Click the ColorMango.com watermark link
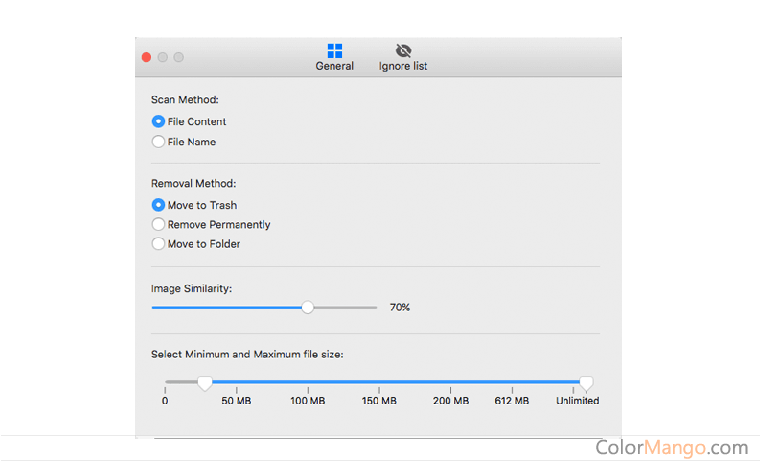The width and height of the screenshot is (760, 474). [671, 448]
